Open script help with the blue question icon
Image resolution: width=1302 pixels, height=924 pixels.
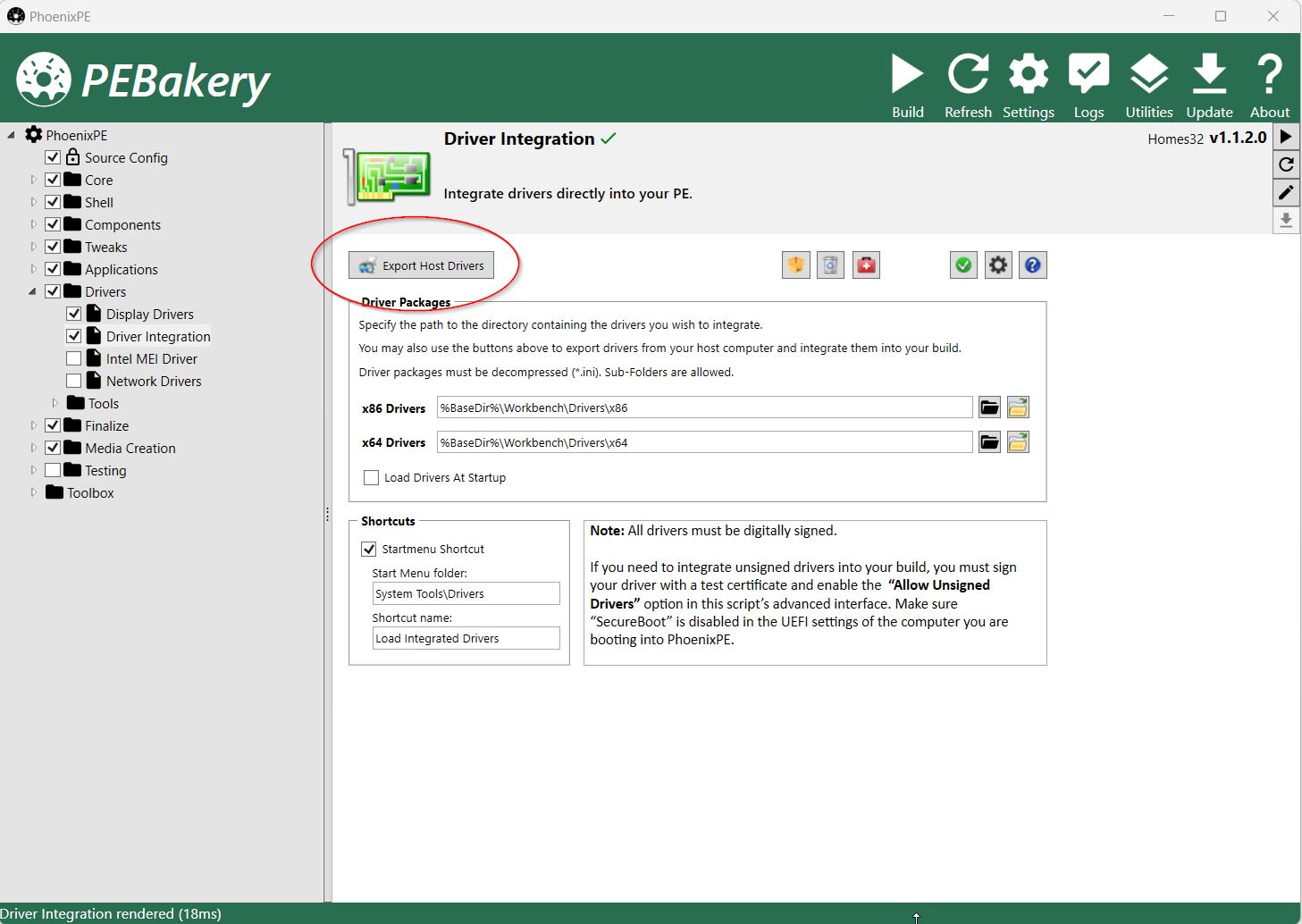1033,265
